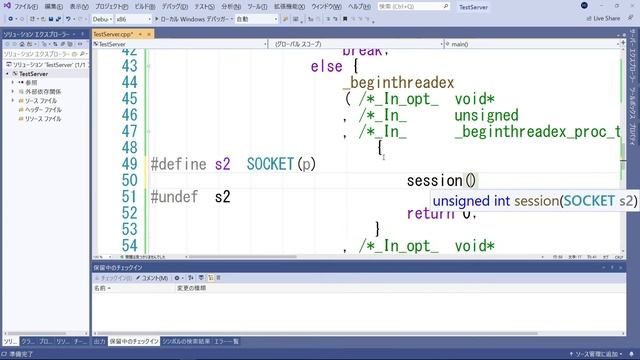The image size is (640, 360).
Task: Open the 分析(N) menu
Action: click(x=231, y=7)
